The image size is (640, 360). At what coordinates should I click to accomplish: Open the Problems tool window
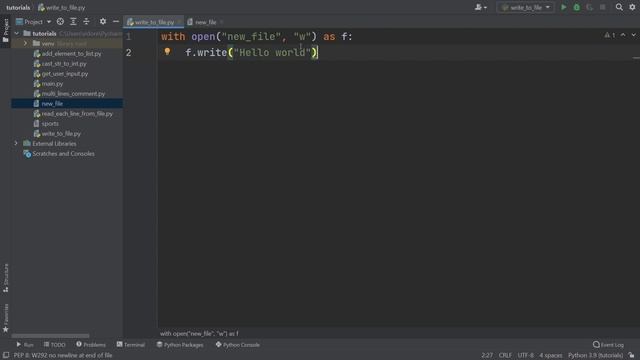(91, 345)
